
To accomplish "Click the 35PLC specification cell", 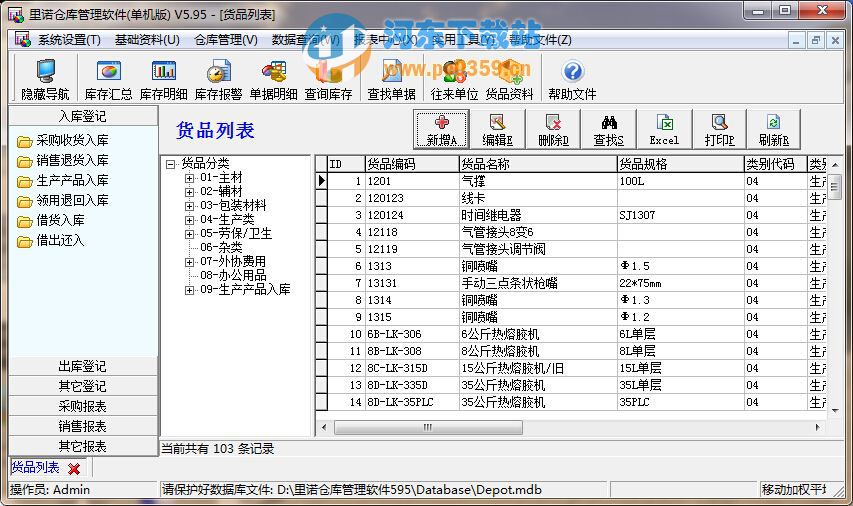I will (x=680, y=402).
